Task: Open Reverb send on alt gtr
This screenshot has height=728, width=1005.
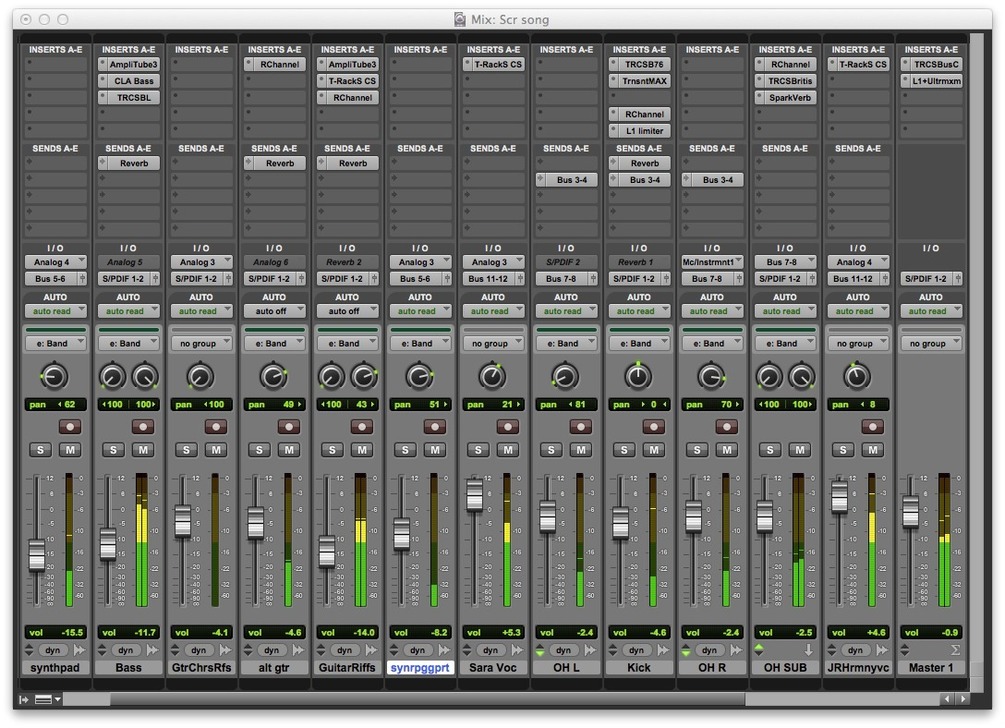Action: point(274,163)
